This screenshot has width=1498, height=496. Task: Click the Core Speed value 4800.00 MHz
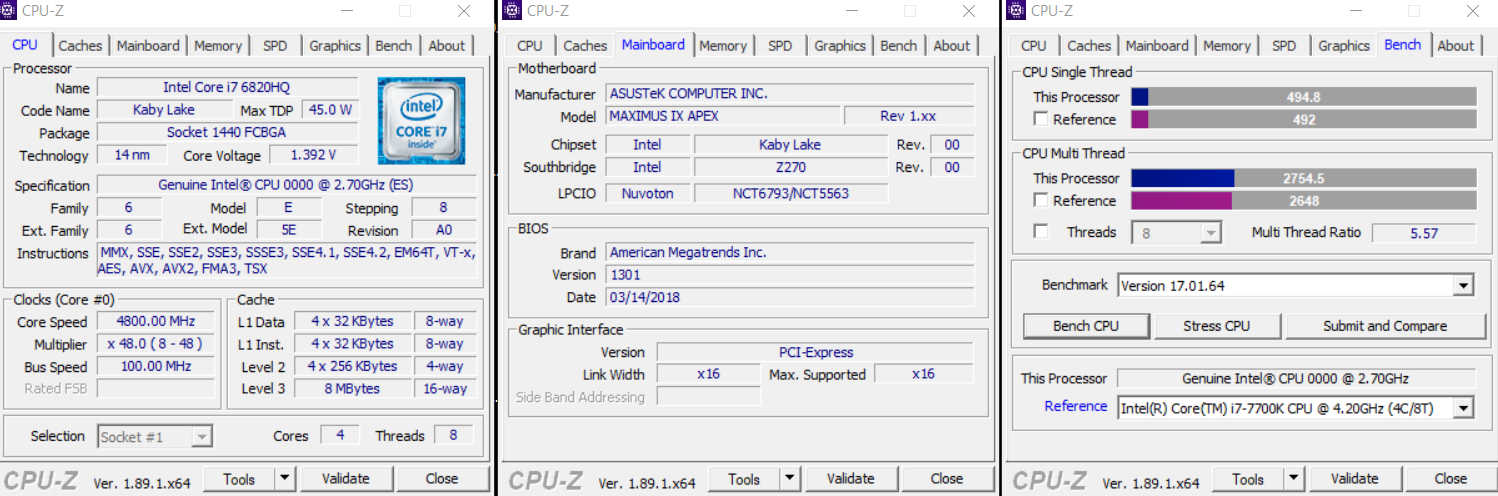154,322
